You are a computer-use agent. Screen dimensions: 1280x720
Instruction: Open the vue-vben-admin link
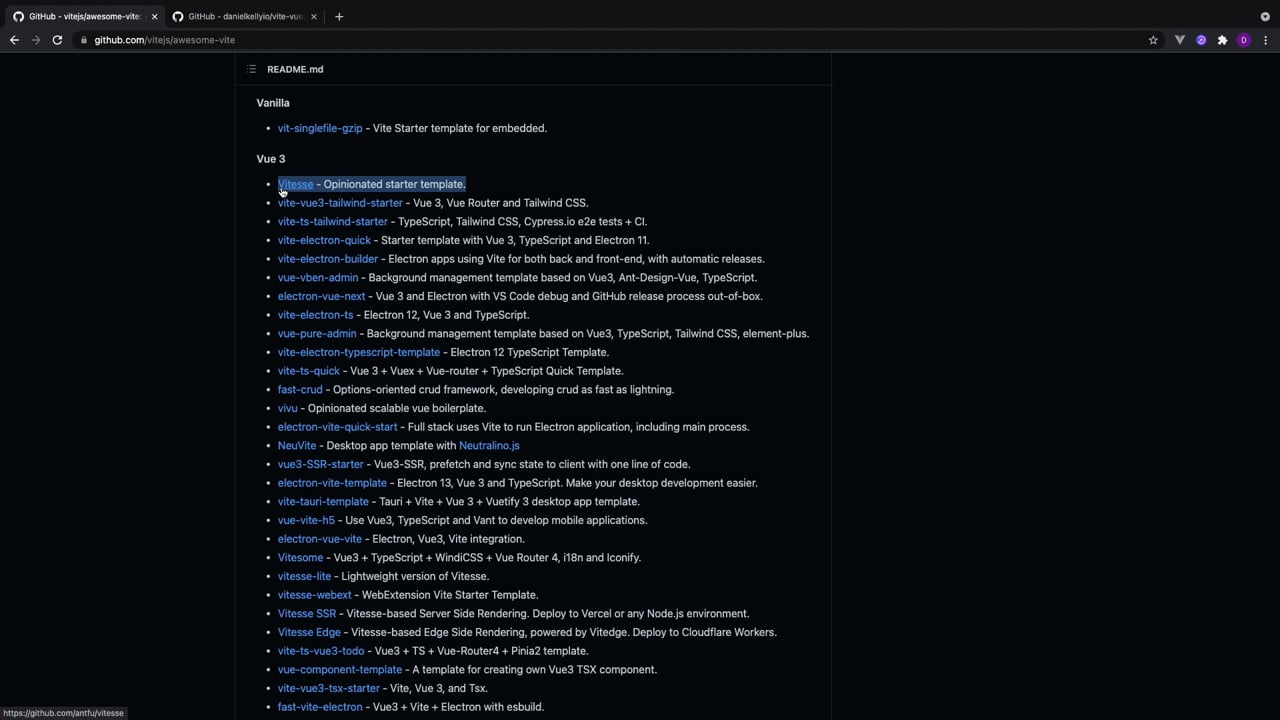coord(318,278)
